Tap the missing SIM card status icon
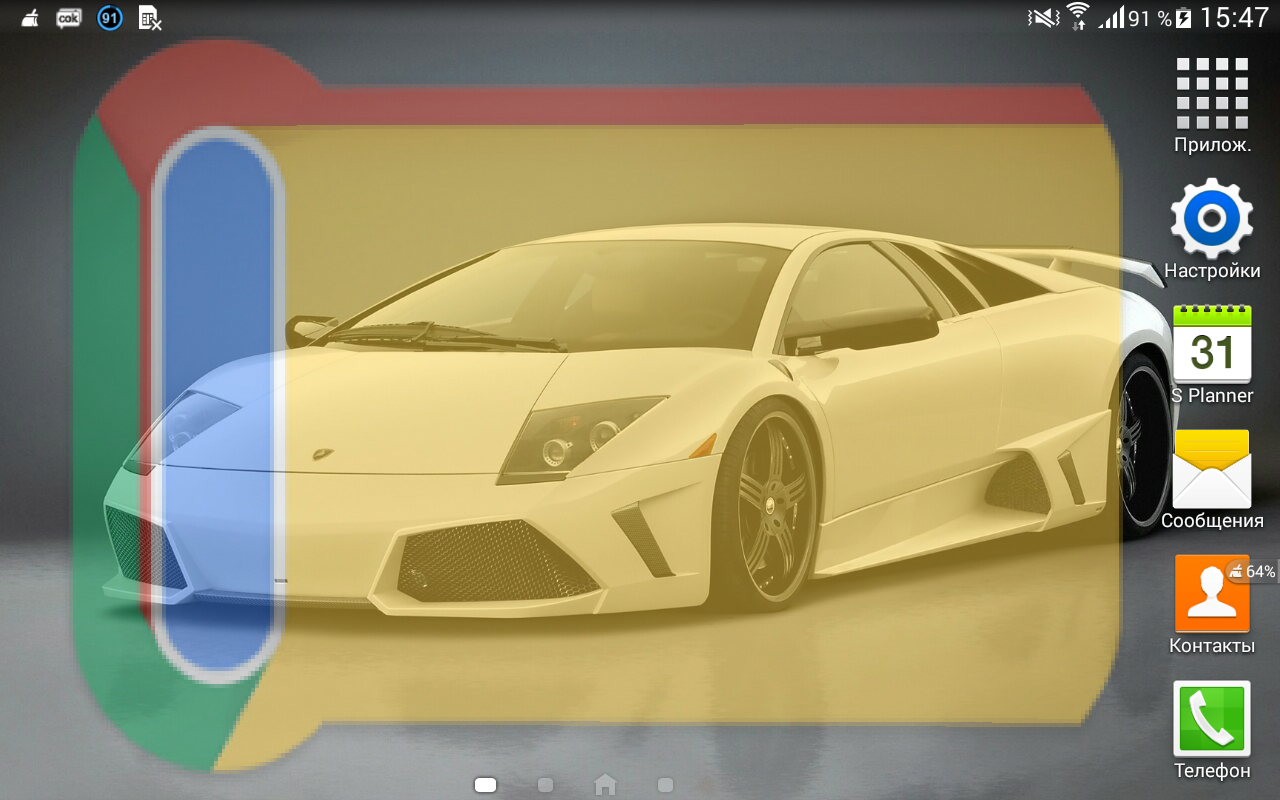This screenshot has height=800, width=1280. [x=150, y=18]
